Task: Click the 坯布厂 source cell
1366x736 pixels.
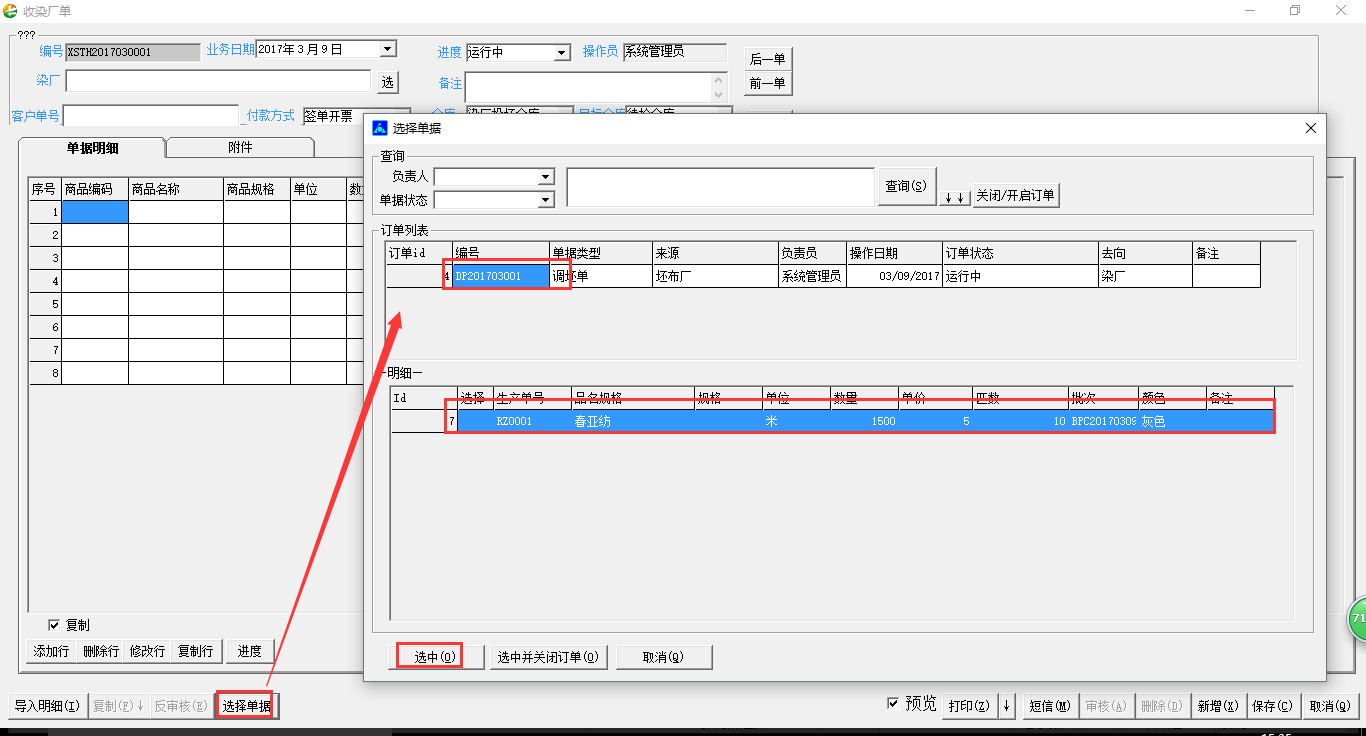Action: [715, 276]
